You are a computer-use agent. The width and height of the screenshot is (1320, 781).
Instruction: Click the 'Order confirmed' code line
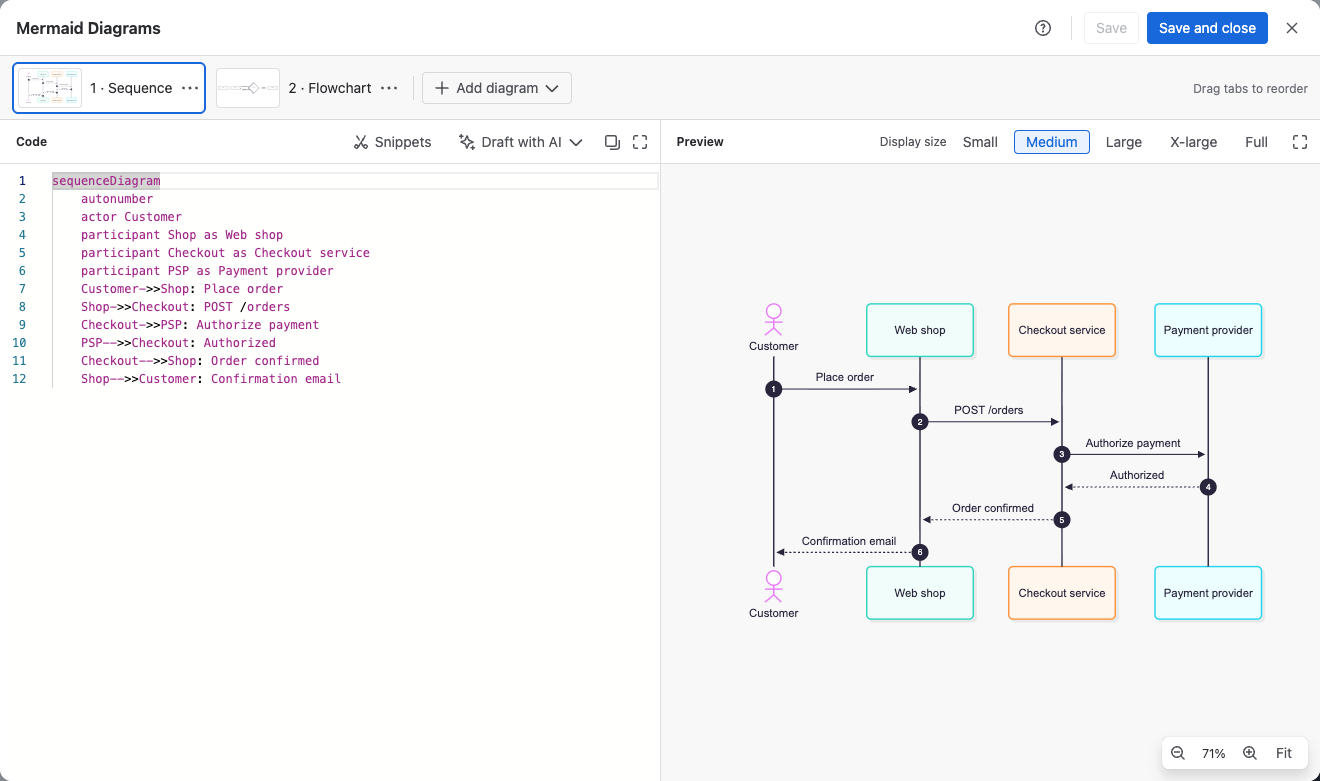[x=200, y=361]
